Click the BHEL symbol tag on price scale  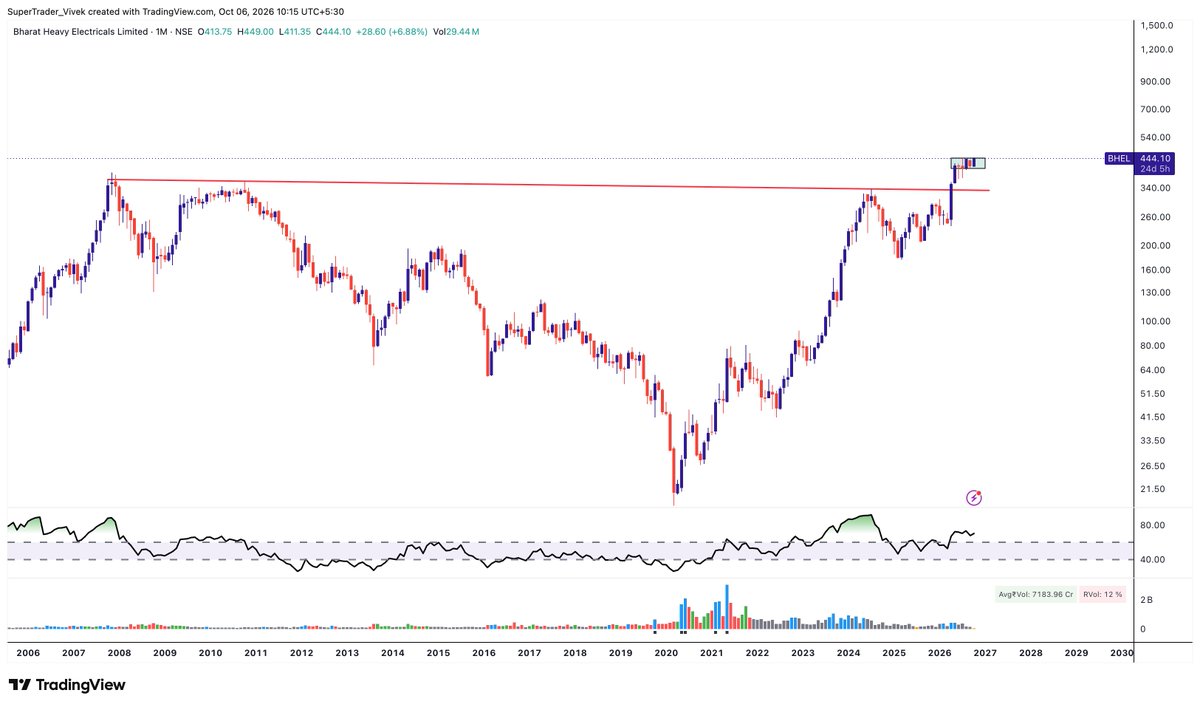pos(1118,159)
